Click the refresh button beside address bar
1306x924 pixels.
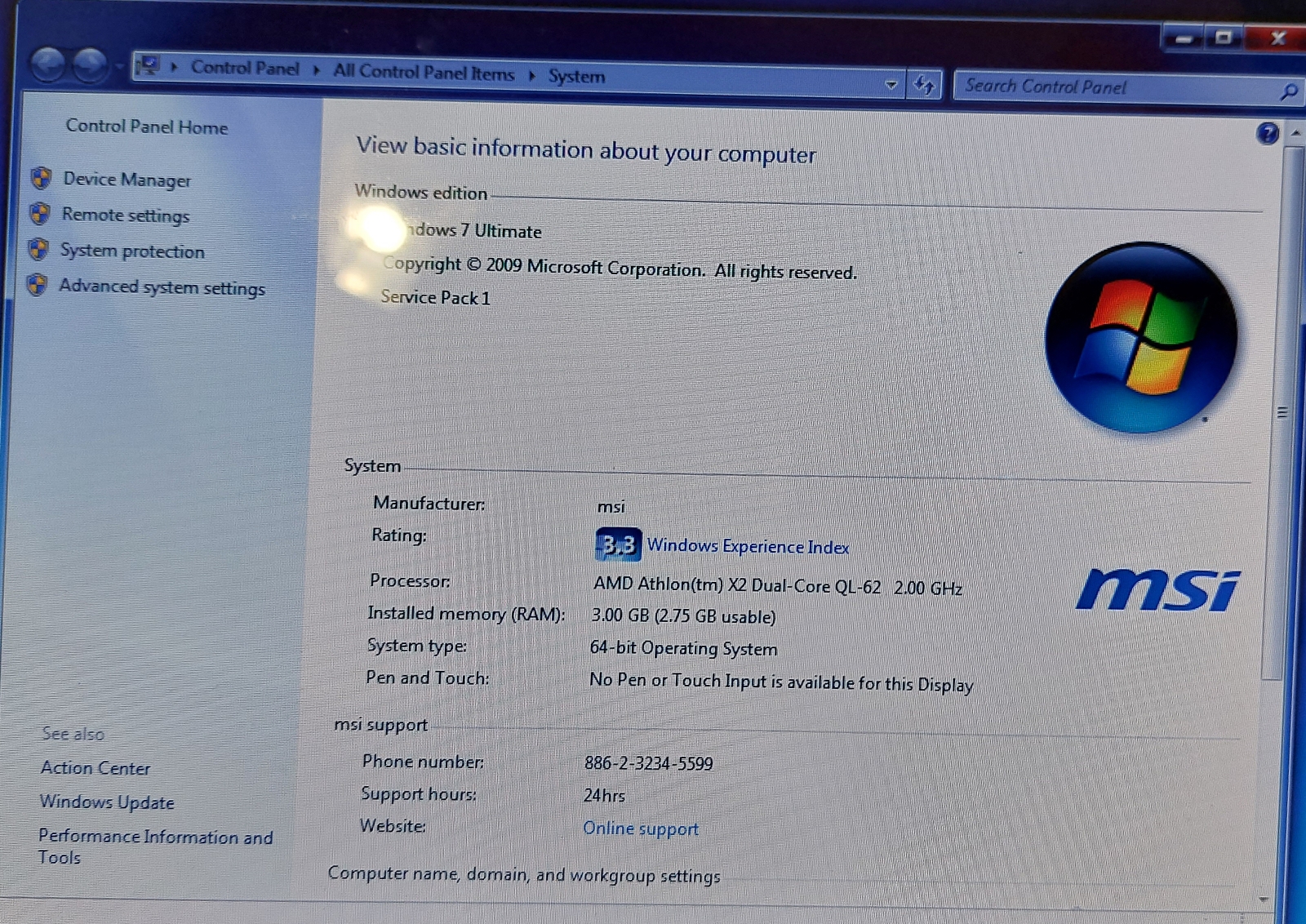click(x=924, y=84)
